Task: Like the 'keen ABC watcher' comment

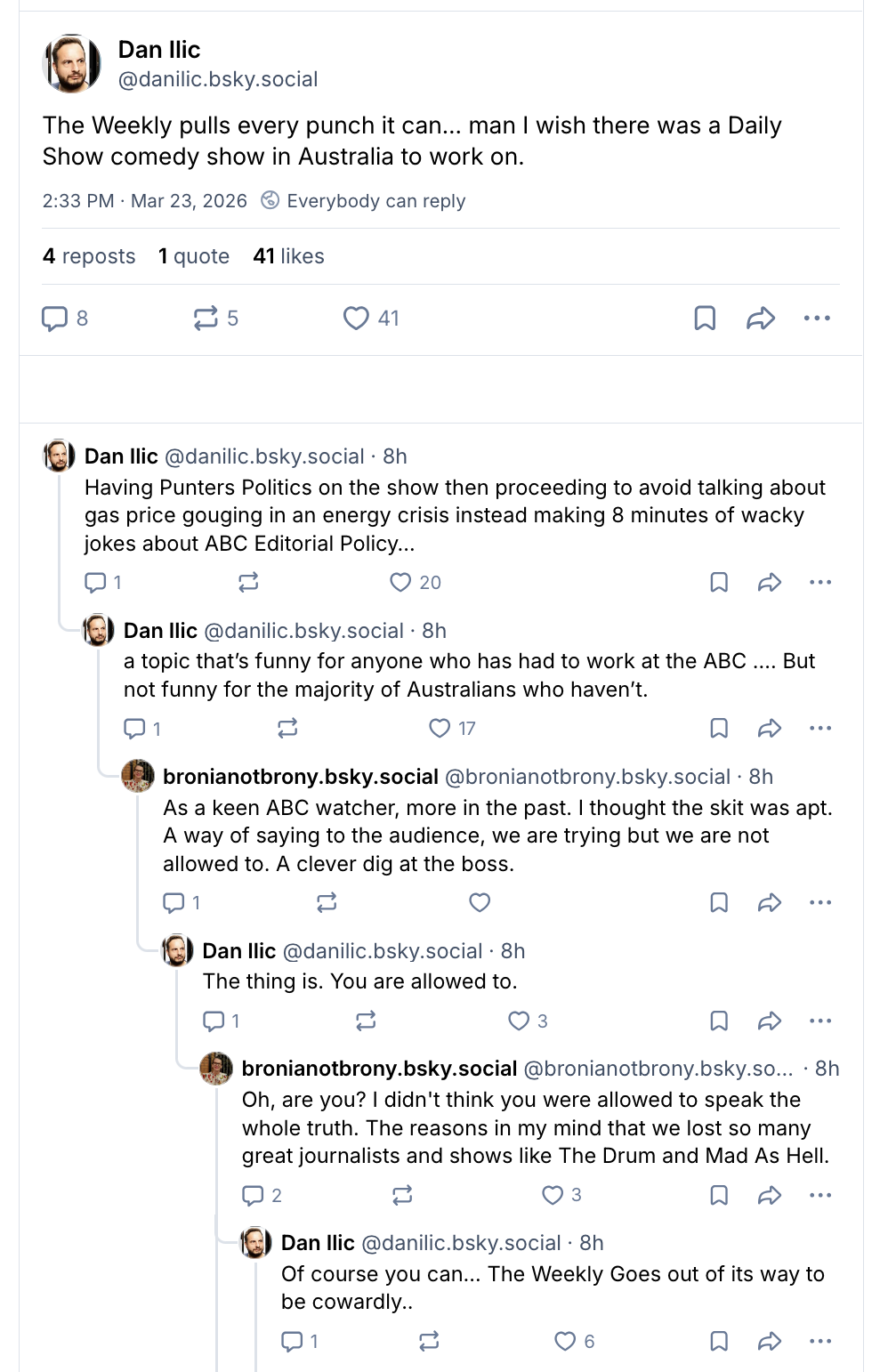Action: (x=480, y=903)
